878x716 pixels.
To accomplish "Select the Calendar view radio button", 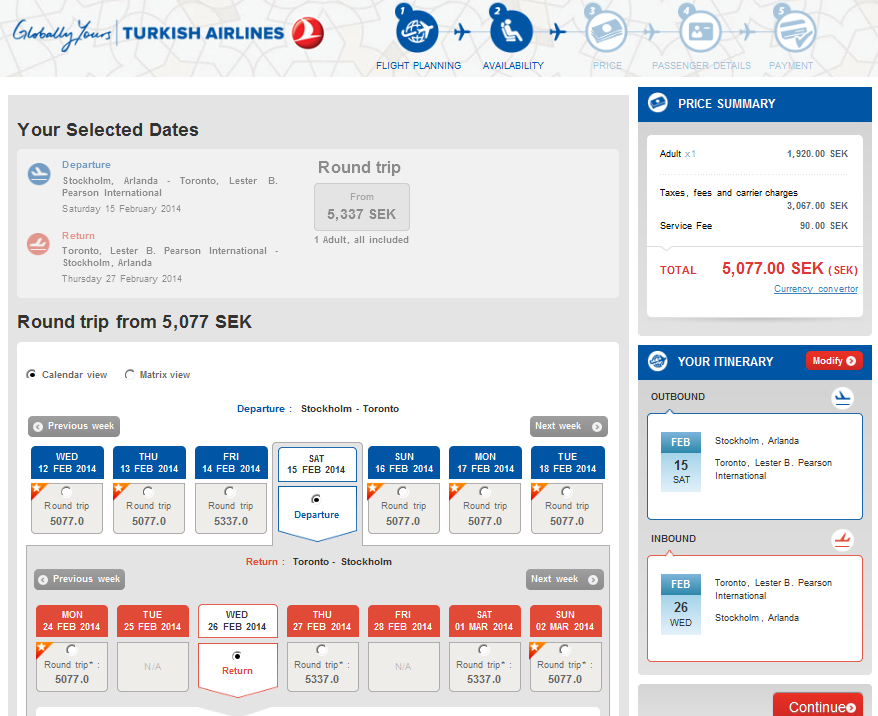I will tap(32, 375).
